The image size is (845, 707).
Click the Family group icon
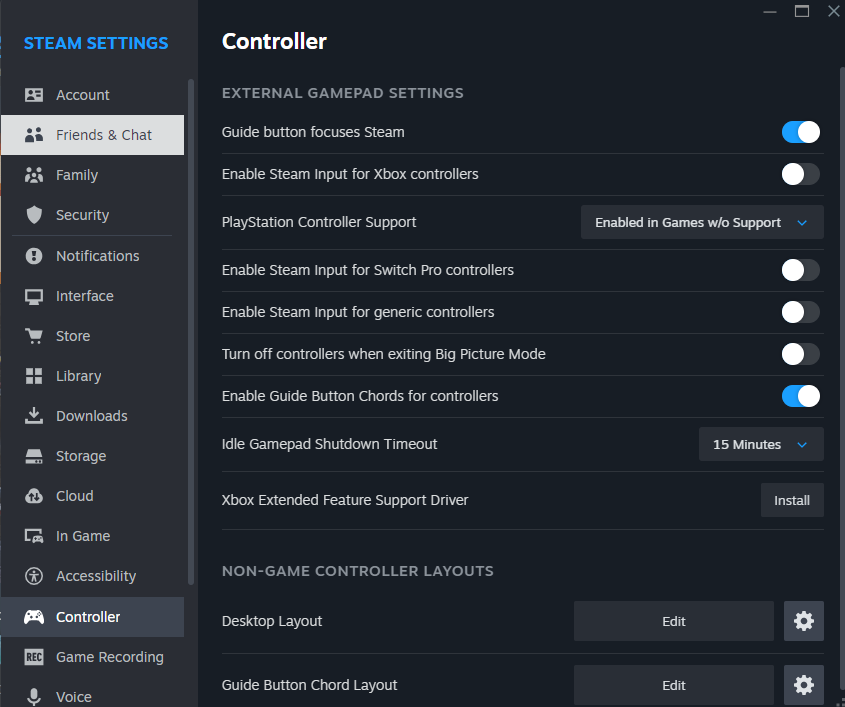tap(34, 175)
